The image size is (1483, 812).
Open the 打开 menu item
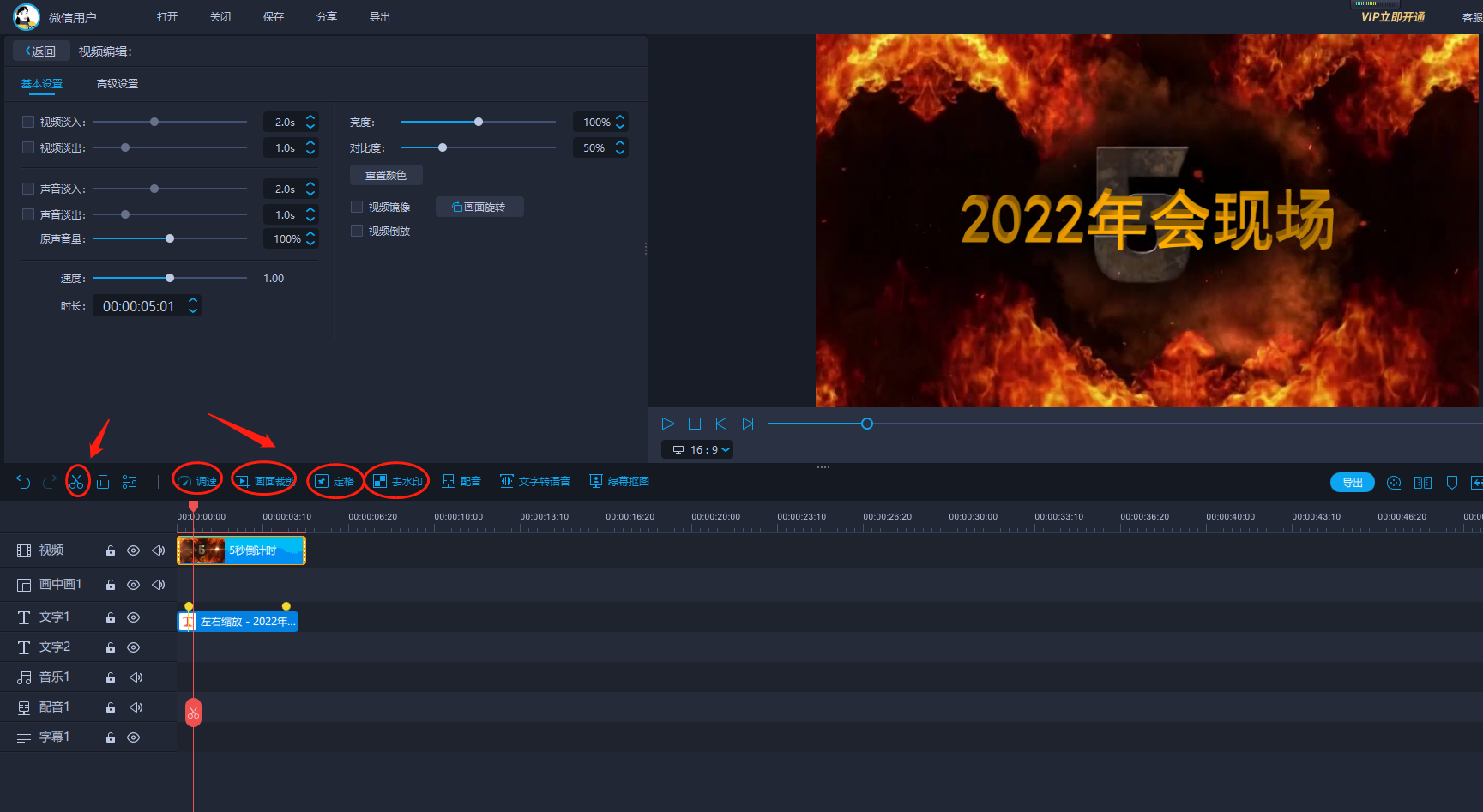[x=167, y=16]
